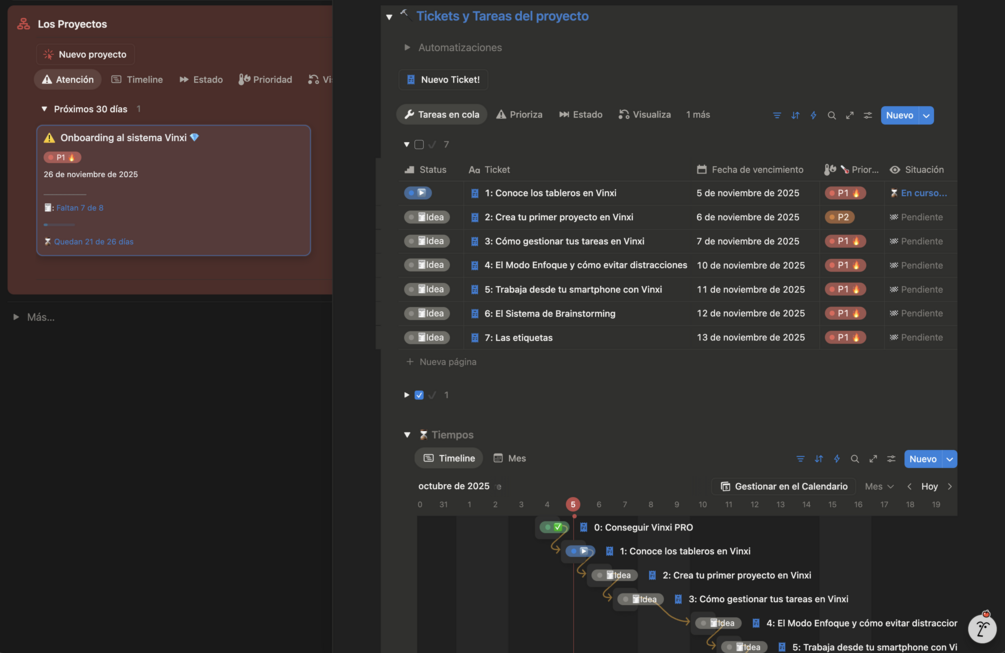
Task: Click the page icon of ticket 1: Conoce los tableros
Action: [x=474, y=193]
